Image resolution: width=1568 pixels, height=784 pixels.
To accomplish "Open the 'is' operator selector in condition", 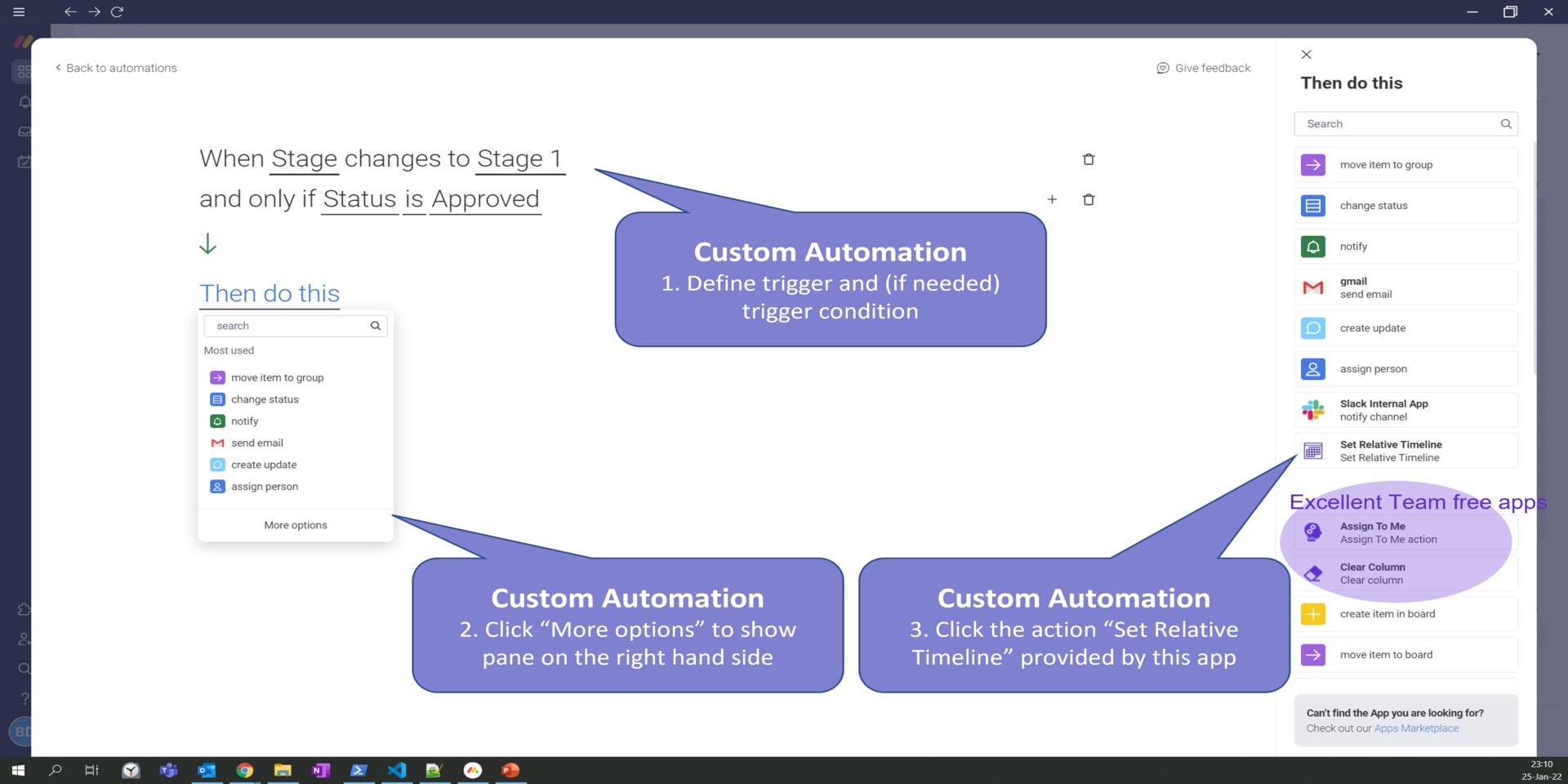I will coord(414,199).
